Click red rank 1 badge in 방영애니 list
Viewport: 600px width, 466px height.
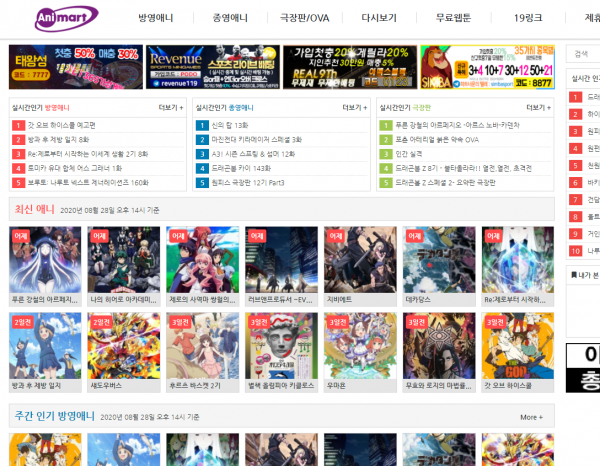point(18,125)
